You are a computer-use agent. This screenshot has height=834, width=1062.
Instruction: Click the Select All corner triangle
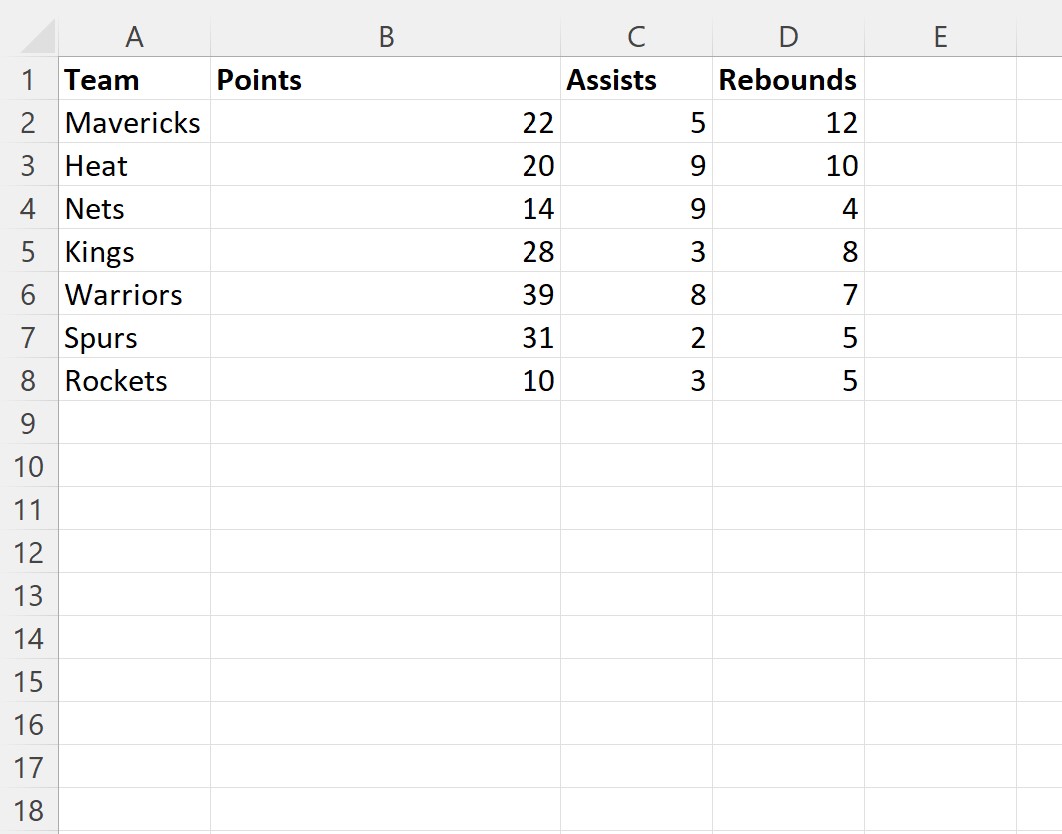pos(37,37)
